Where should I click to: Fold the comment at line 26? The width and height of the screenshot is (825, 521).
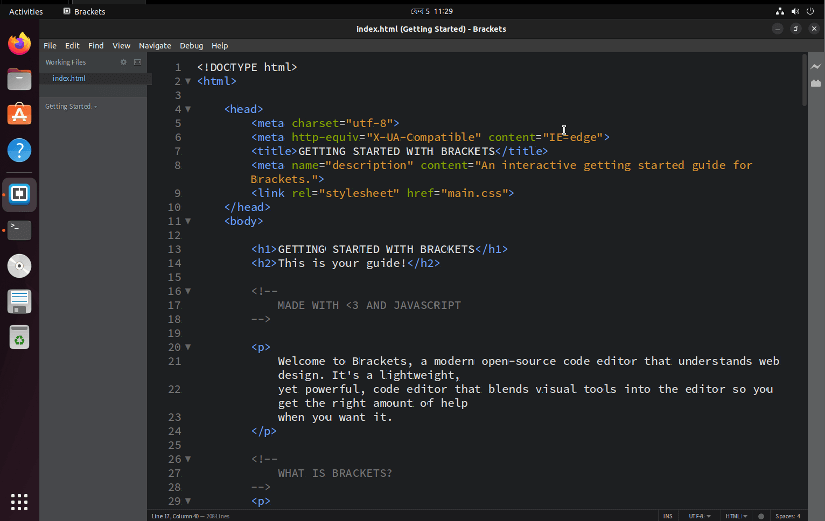pos(188,459)
